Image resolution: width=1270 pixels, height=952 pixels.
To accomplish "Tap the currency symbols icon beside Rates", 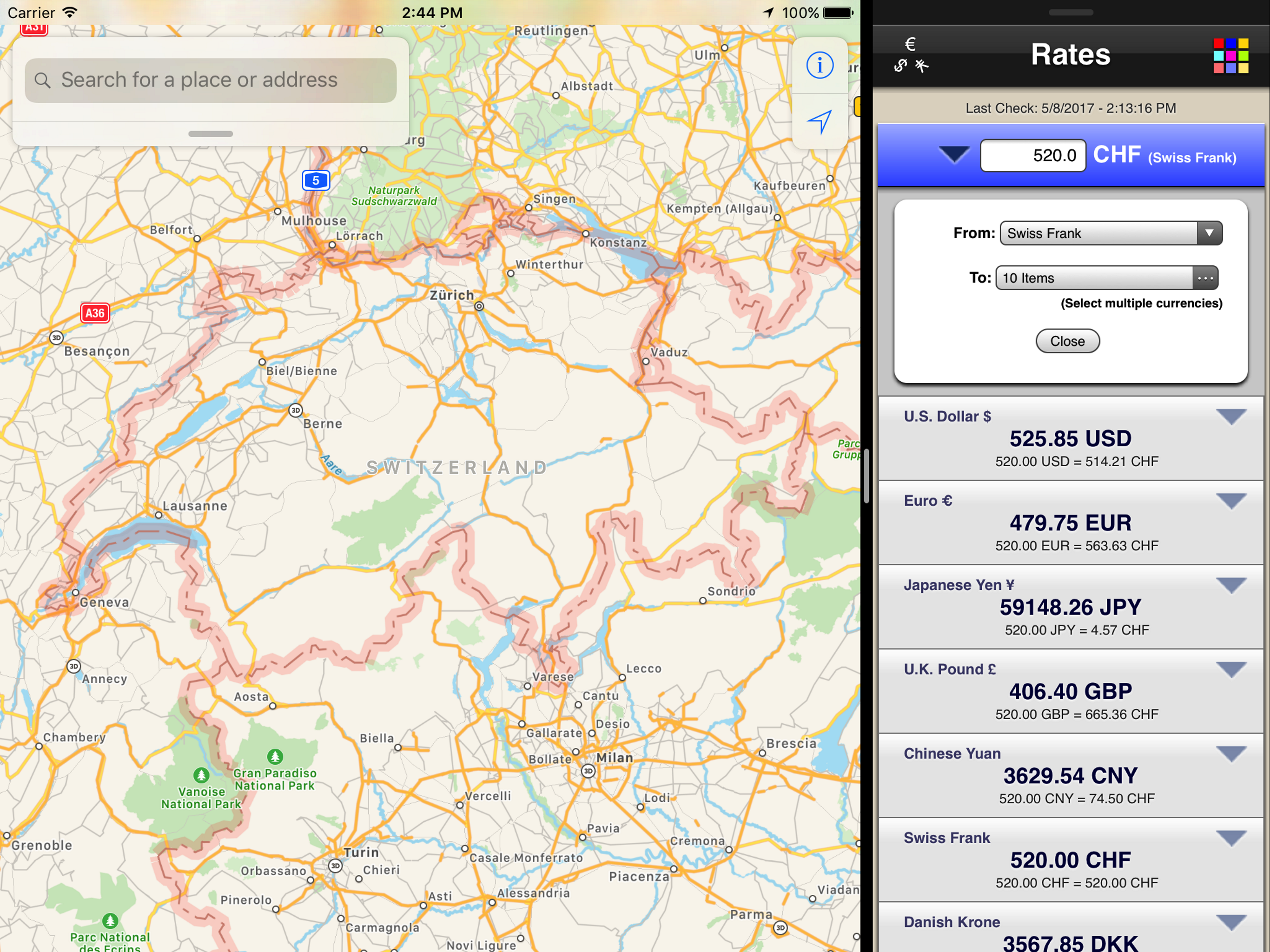I will point(911,55).
